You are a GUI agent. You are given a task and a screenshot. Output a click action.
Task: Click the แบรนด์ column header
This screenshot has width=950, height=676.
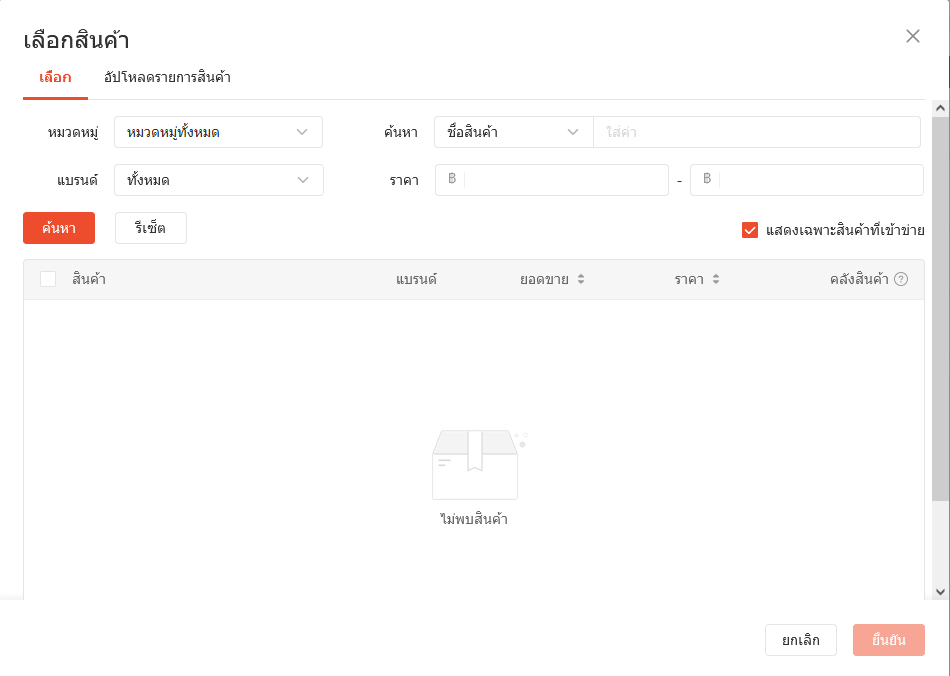[416, 279]
